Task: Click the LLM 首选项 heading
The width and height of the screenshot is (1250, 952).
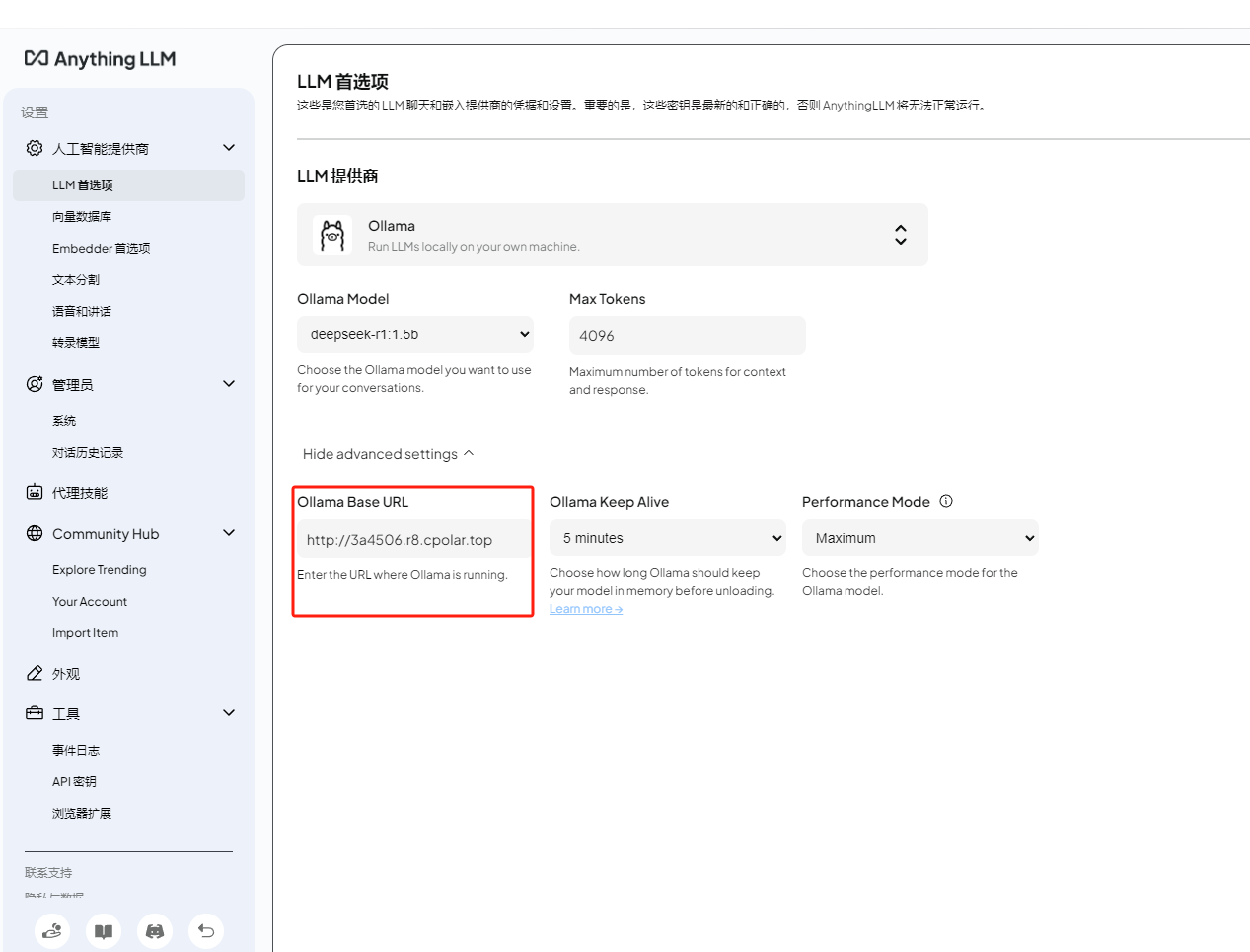Action: (x=343, y=82)
